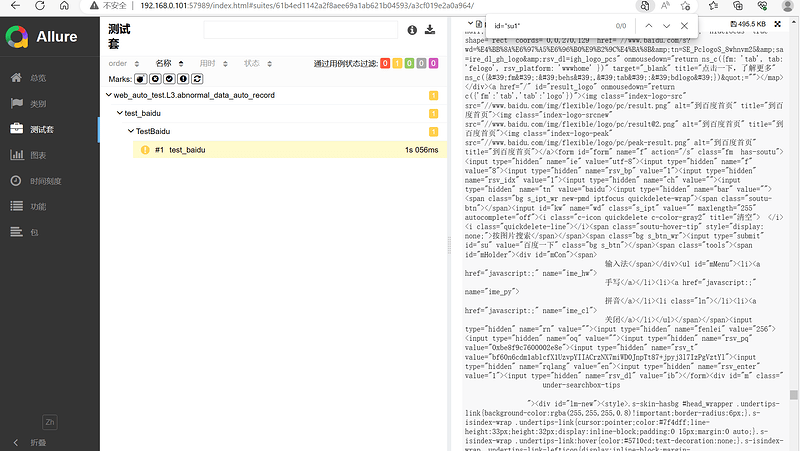Click the right pane scrollbar thumb
This screenshot has height=451, width=800.
click(793, 395)
